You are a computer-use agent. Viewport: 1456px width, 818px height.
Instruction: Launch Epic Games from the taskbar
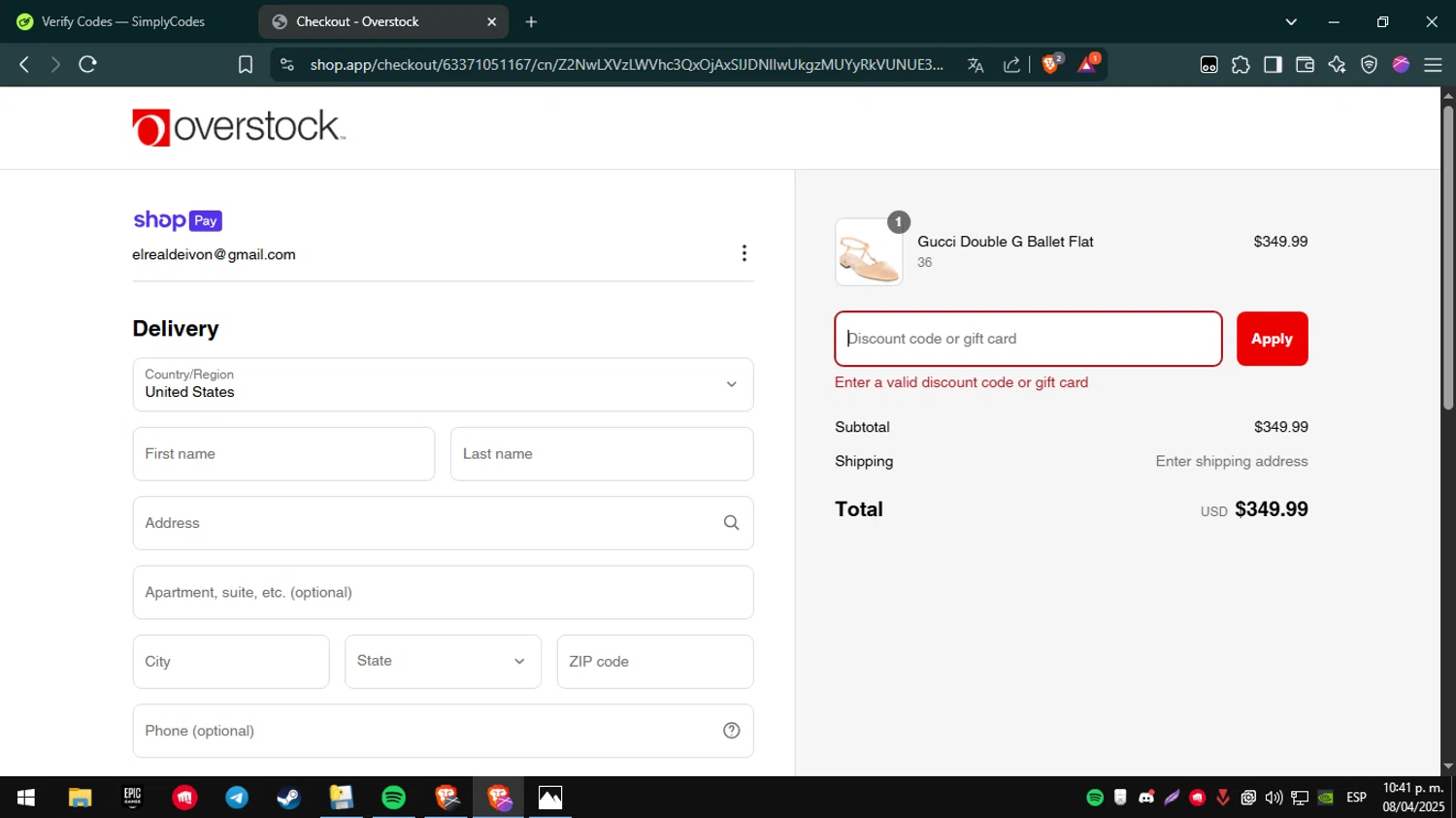tap(132, 798)
